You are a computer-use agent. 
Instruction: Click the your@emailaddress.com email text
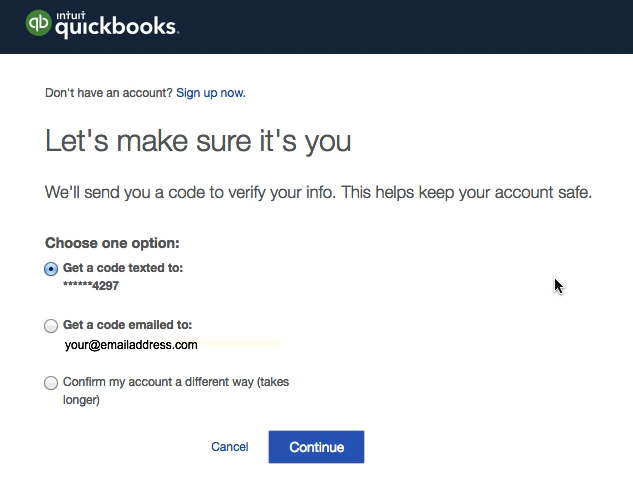[x=131, y=345]
